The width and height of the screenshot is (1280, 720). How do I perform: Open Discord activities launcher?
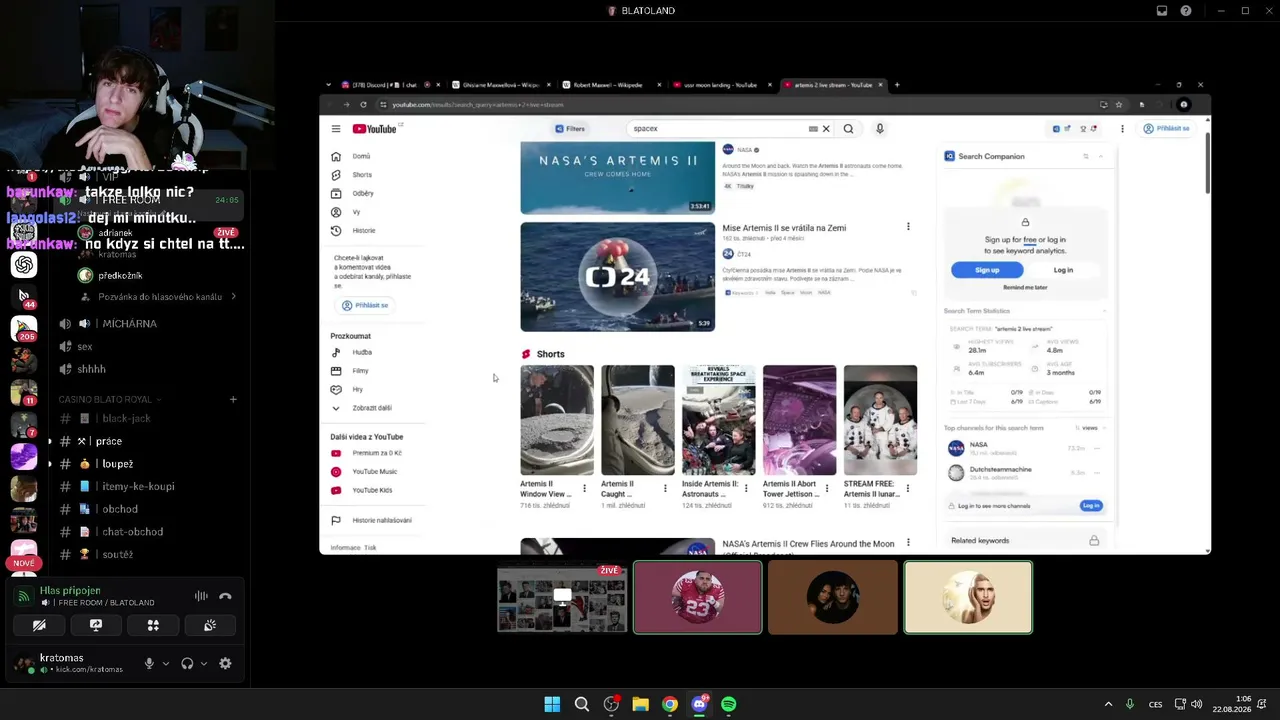click(x=153, y=625)
